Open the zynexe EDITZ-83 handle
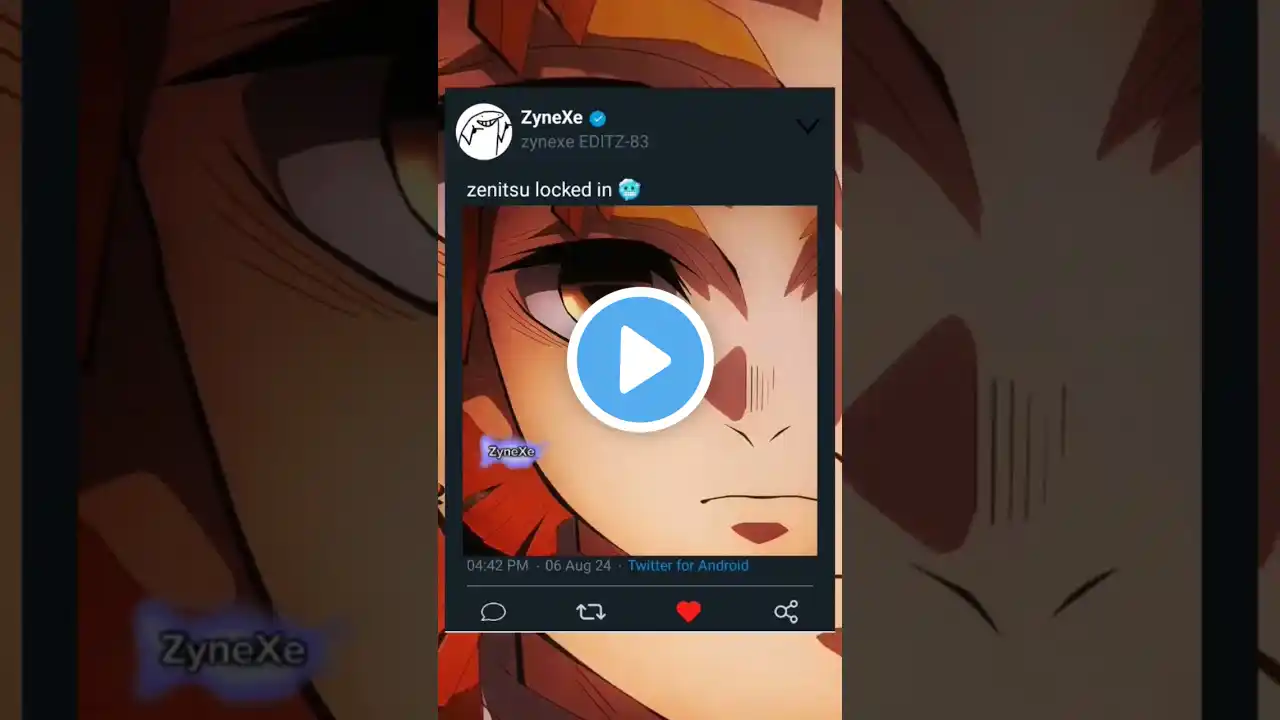The height and width of the screenshot is (720, 1280). [584, 142]
